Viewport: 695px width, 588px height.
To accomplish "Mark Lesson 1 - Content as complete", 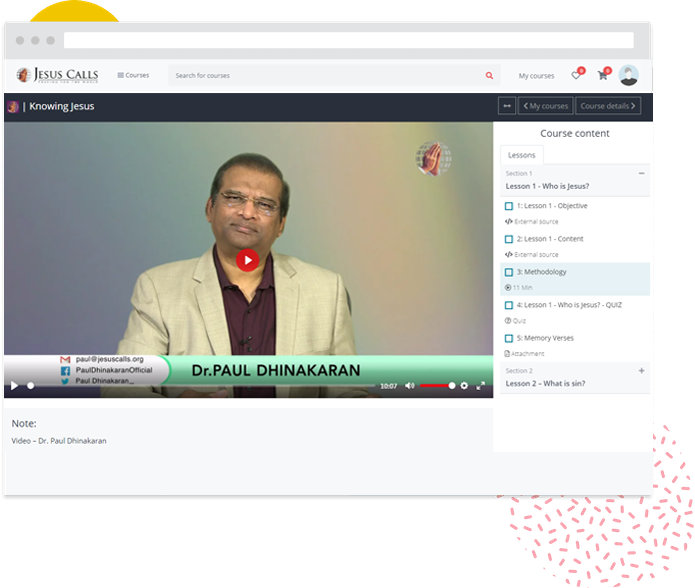I will [x=509, y=239].
